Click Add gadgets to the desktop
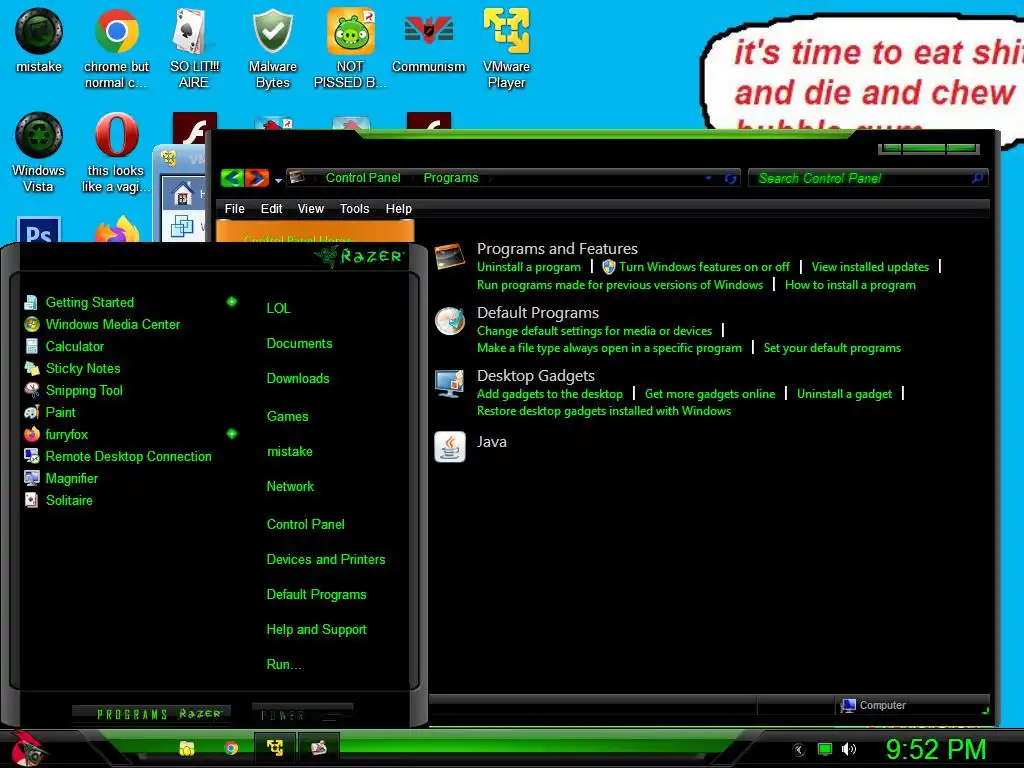The height and width of the screenshot is (768, 1024). [x=549, y=394]
